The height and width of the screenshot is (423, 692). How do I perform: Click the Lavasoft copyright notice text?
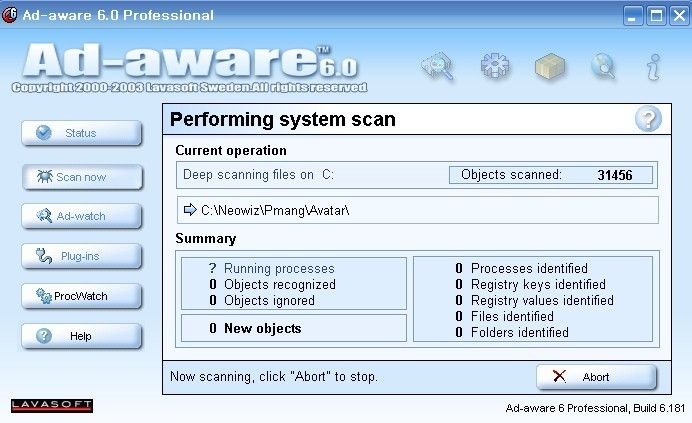click(189, 87)
